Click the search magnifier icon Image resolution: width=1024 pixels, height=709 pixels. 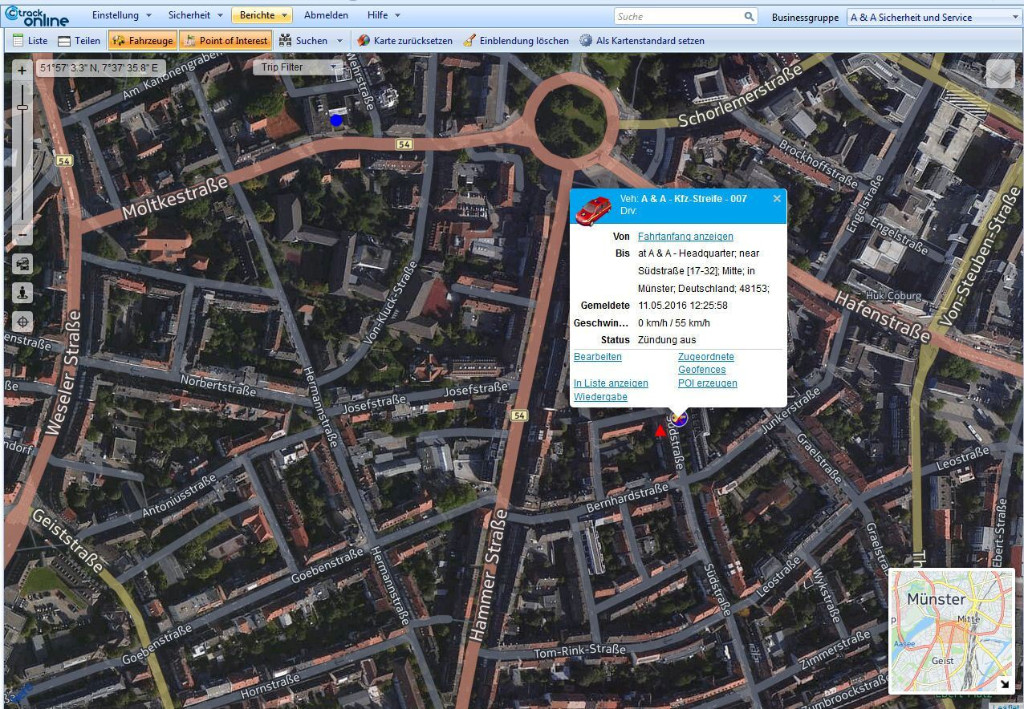[749, 16]
